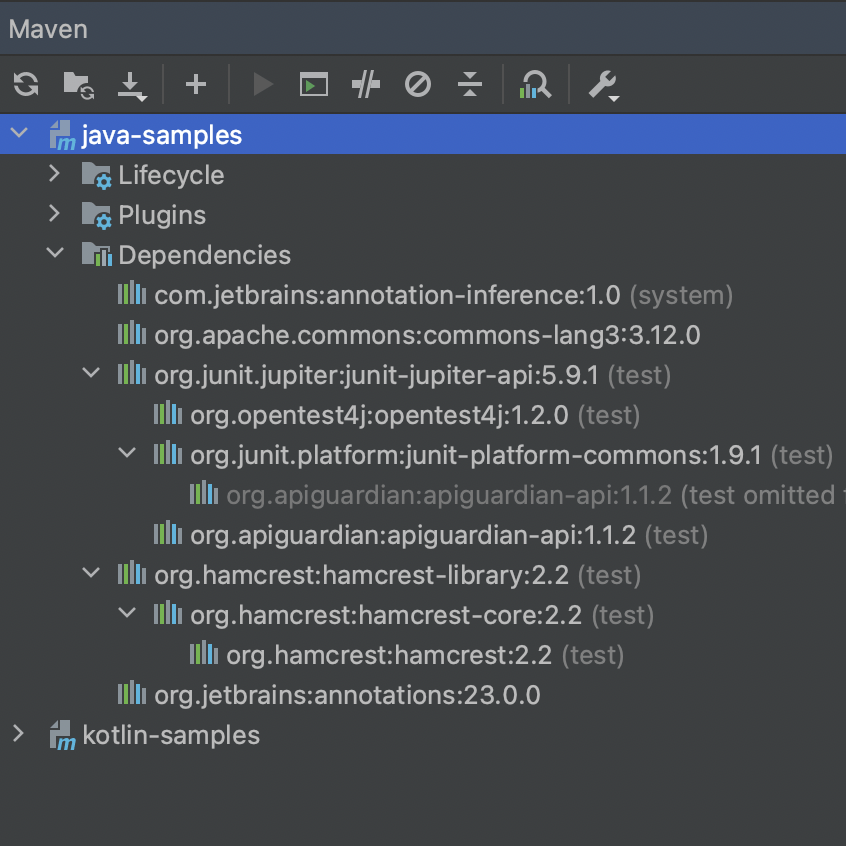The image size is (846, 846).
Task: Reload all Maven projects
Action: pos(25,84)
